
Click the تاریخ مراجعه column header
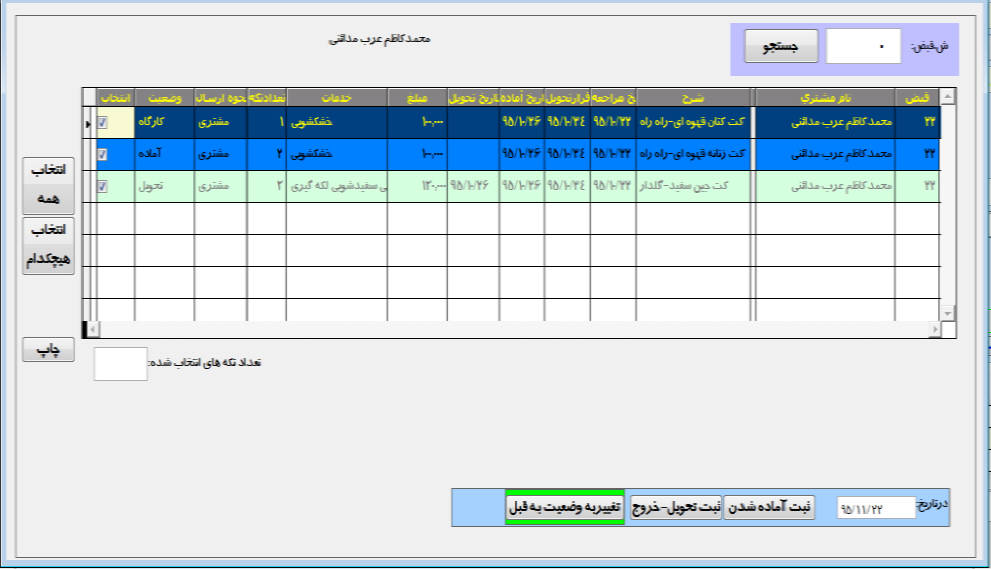[613, 98]
